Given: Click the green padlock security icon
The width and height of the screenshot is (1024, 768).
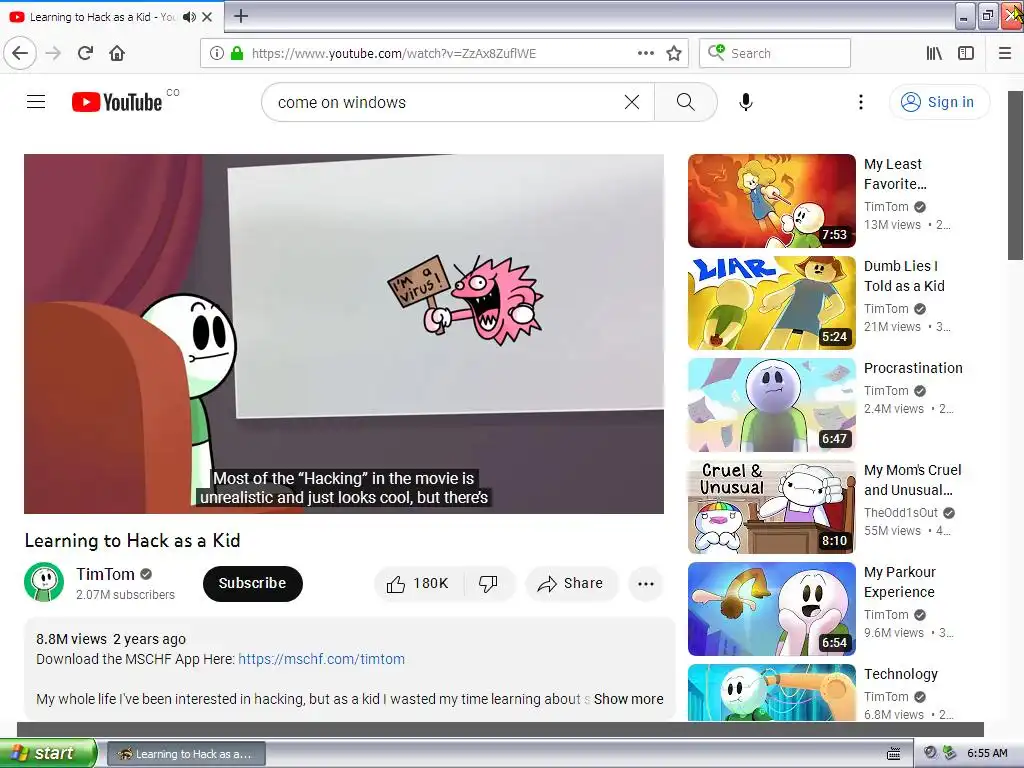Looking at the screenshot, I should pyautogui.click(x=237, y=53).
